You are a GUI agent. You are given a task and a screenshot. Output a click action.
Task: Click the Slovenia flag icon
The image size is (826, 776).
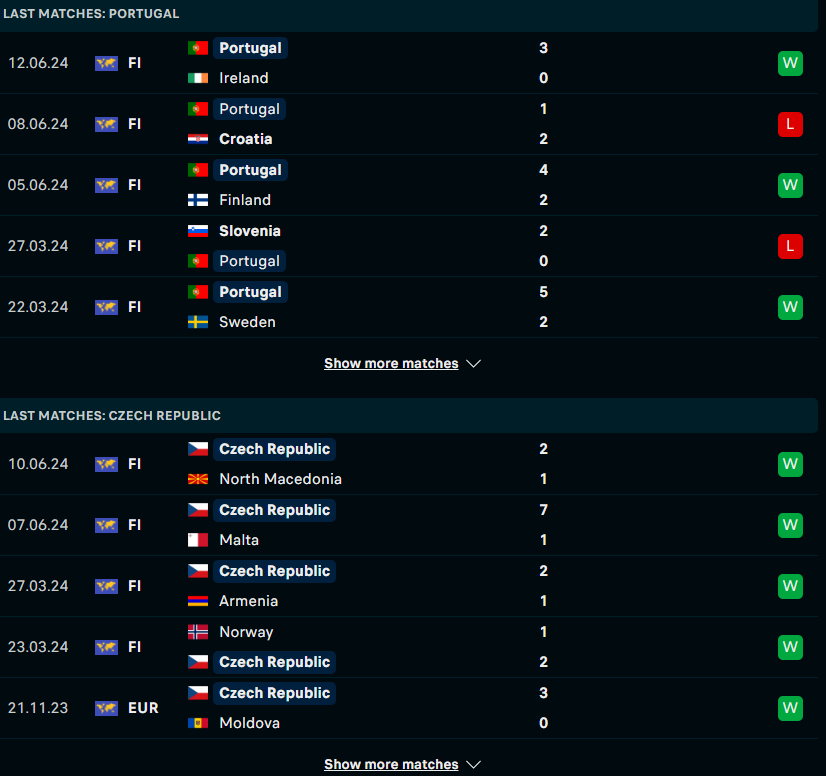pos(198,231)
